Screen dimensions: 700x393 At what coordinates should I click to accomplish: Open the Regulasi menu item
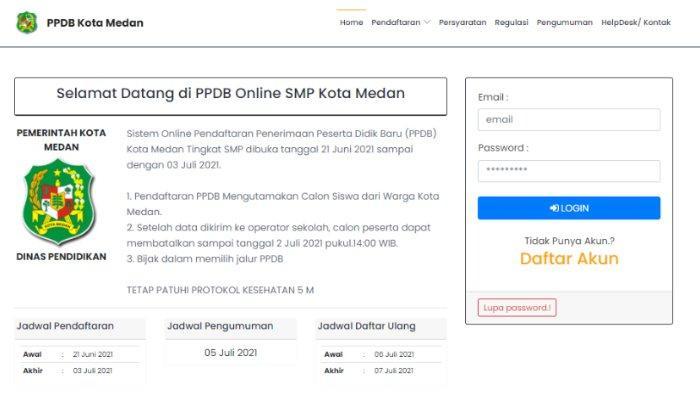click(511, 22)
